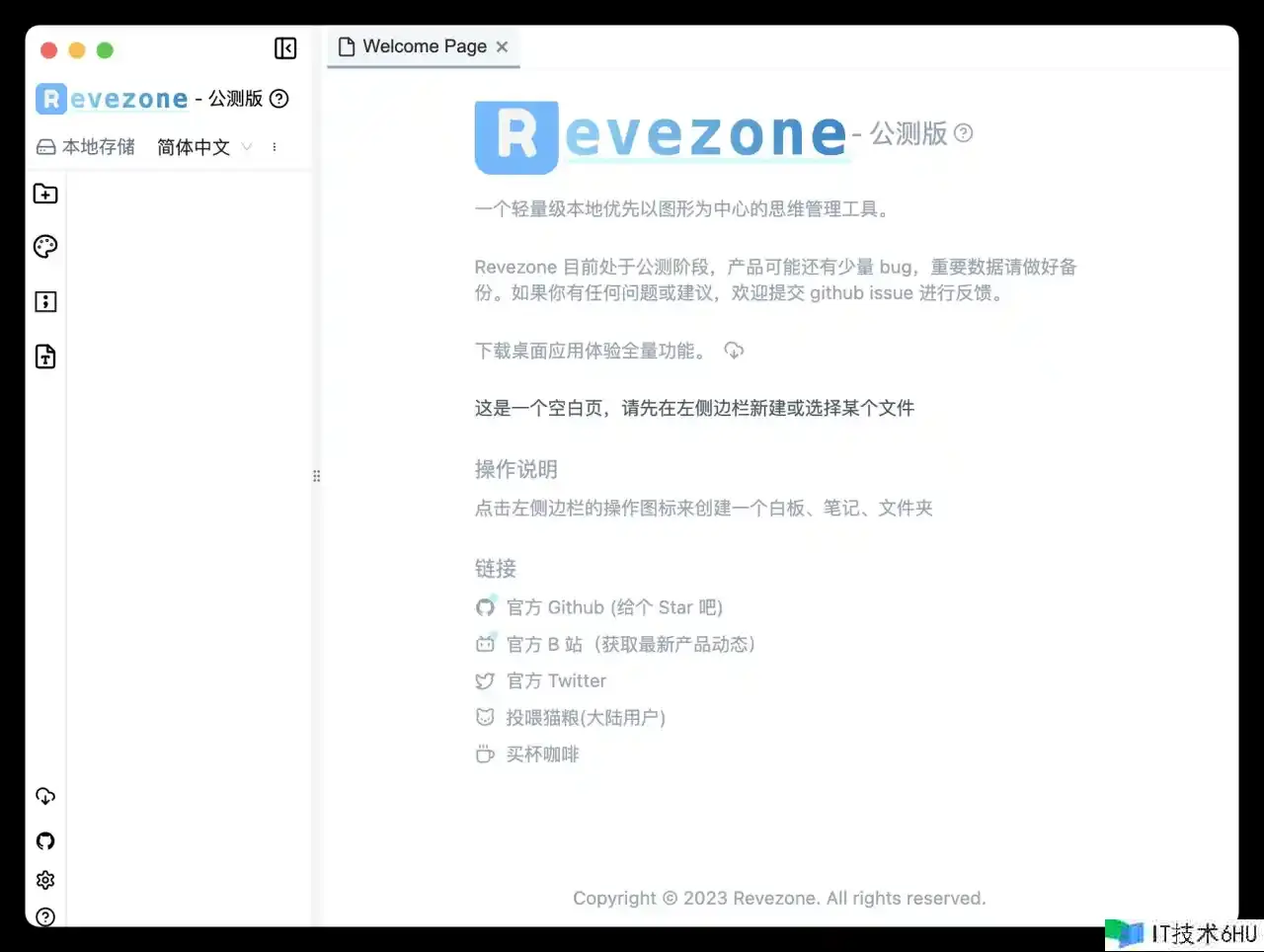
Task: Click the Tldraw board icon in sidebar
Action: [x=45, y=302]
